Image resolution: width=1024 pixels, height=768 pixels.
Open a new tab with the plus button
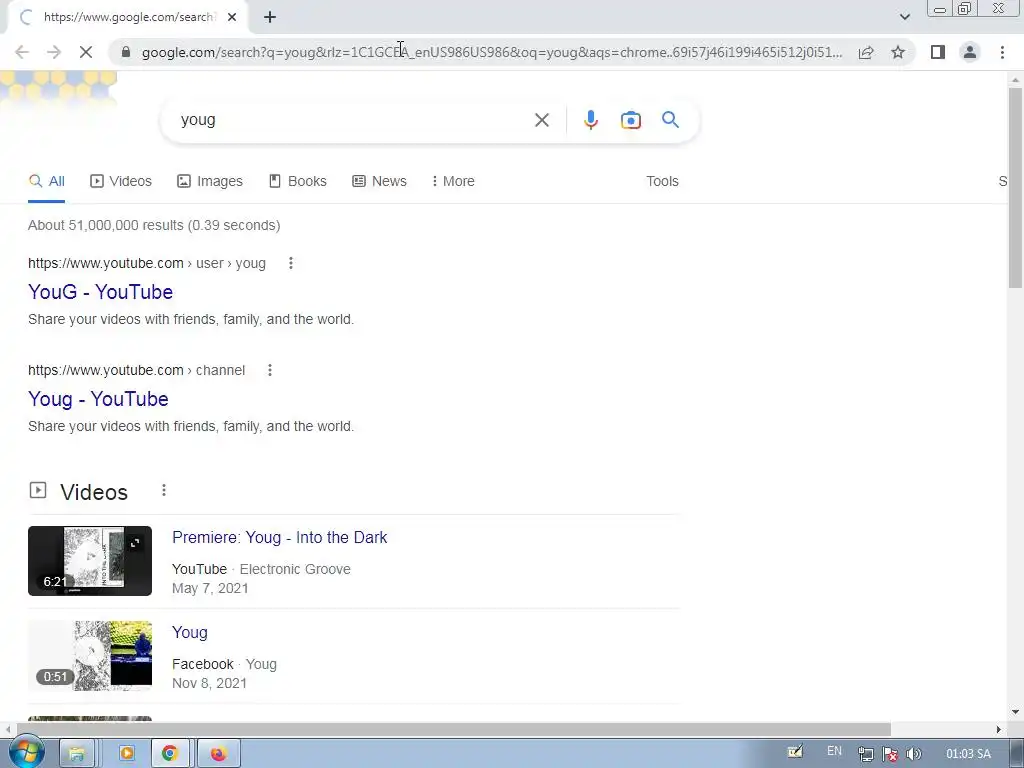(270, 17)
